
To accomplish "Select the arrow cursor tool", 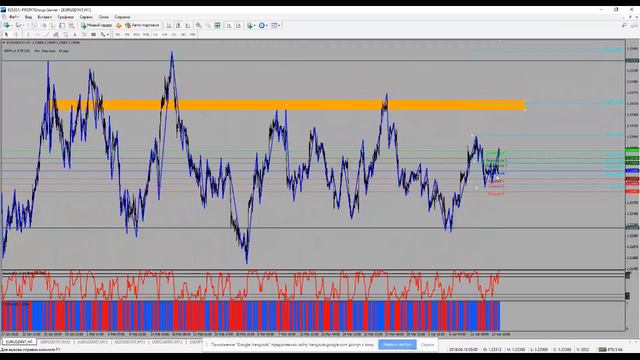I will coord(7,35).
